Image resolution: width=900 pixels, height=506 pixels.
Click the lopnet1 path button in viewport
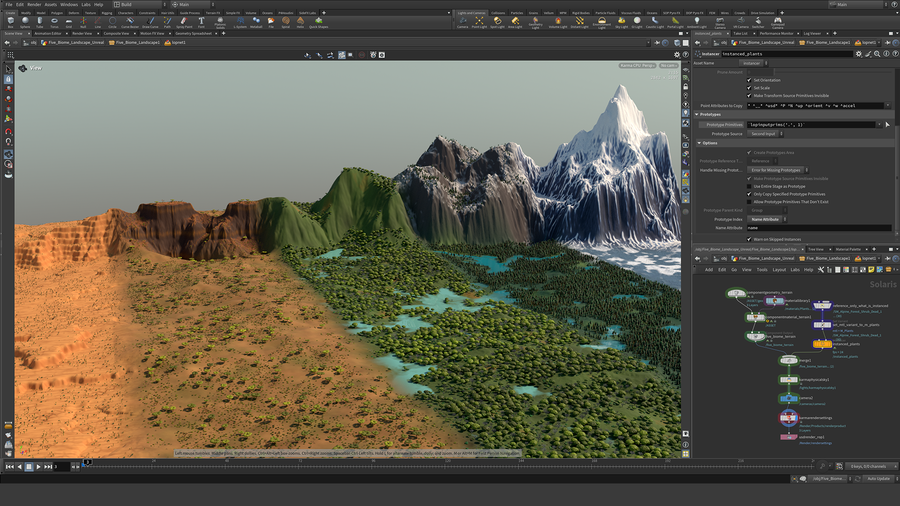pyautogui.click(x=175, y=42)
